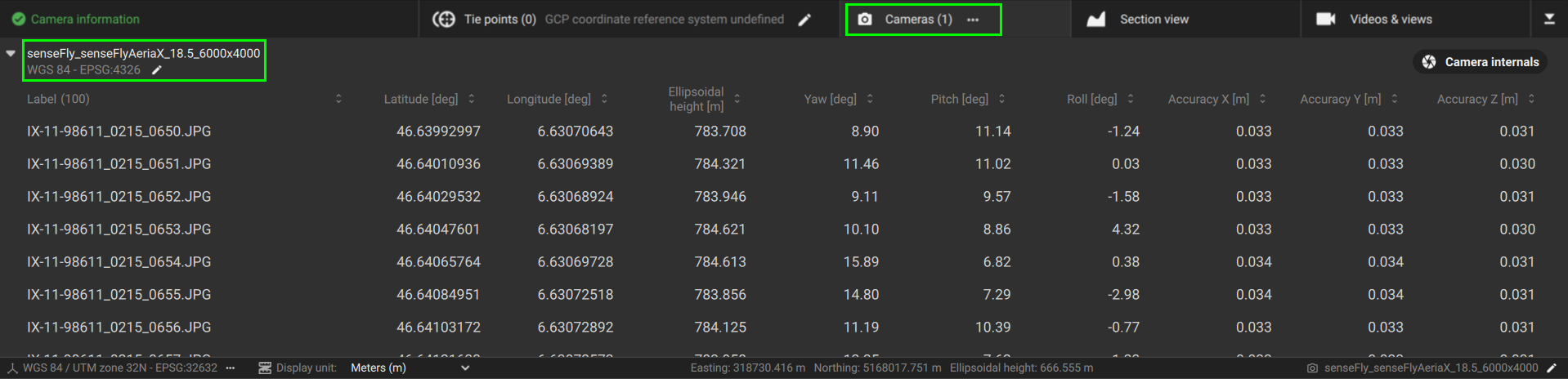
Task: Click the pencil icon in the bottom-right status bar
Action: tap(1551, 368)
